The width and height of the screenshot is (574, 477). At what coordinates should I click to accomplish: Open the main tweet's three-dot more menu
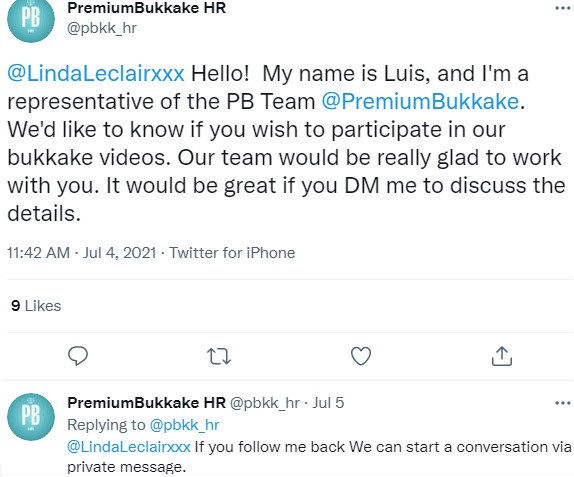563,8
